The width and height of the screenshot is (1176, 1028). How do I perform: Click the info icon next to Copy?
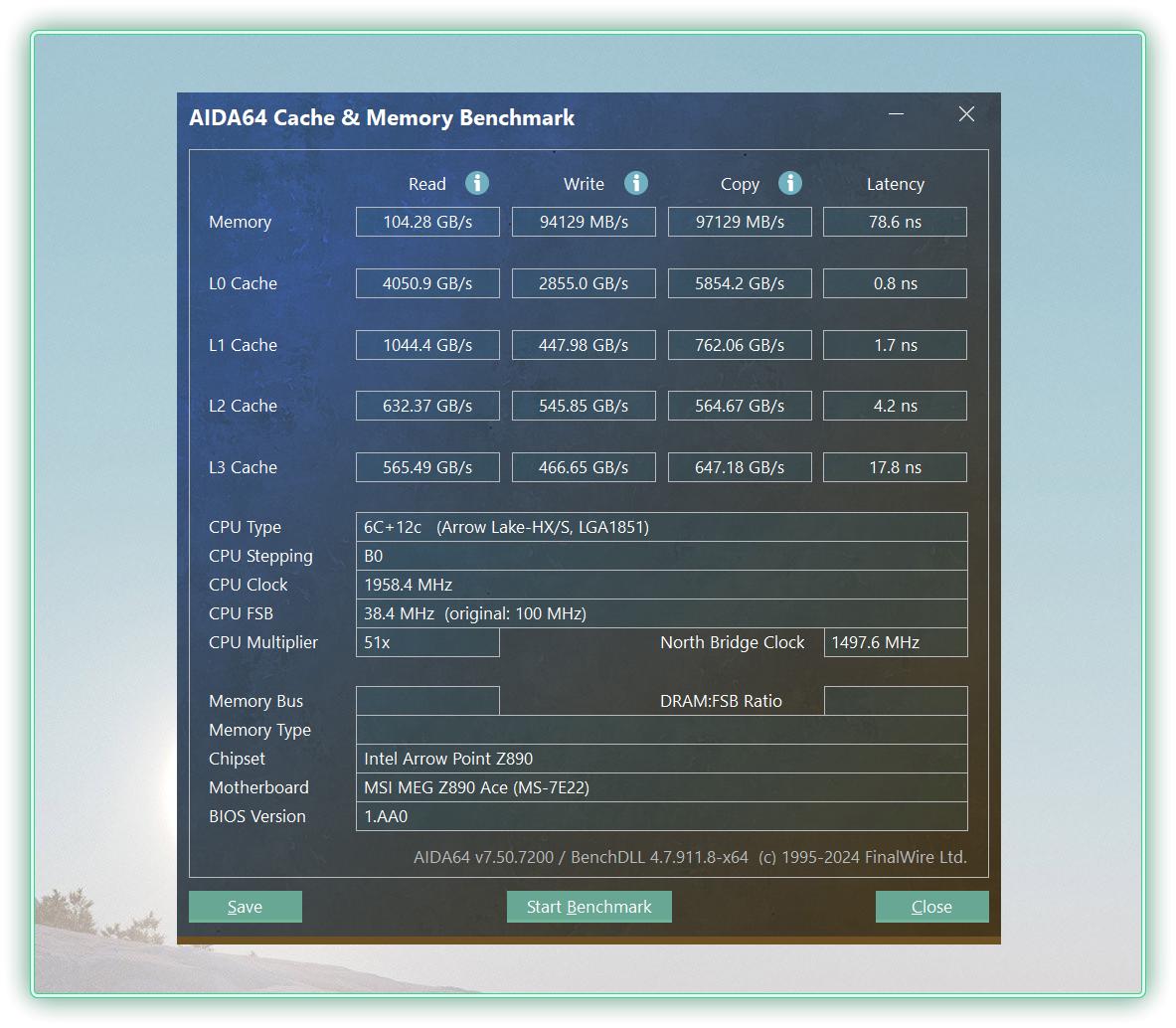789,183
